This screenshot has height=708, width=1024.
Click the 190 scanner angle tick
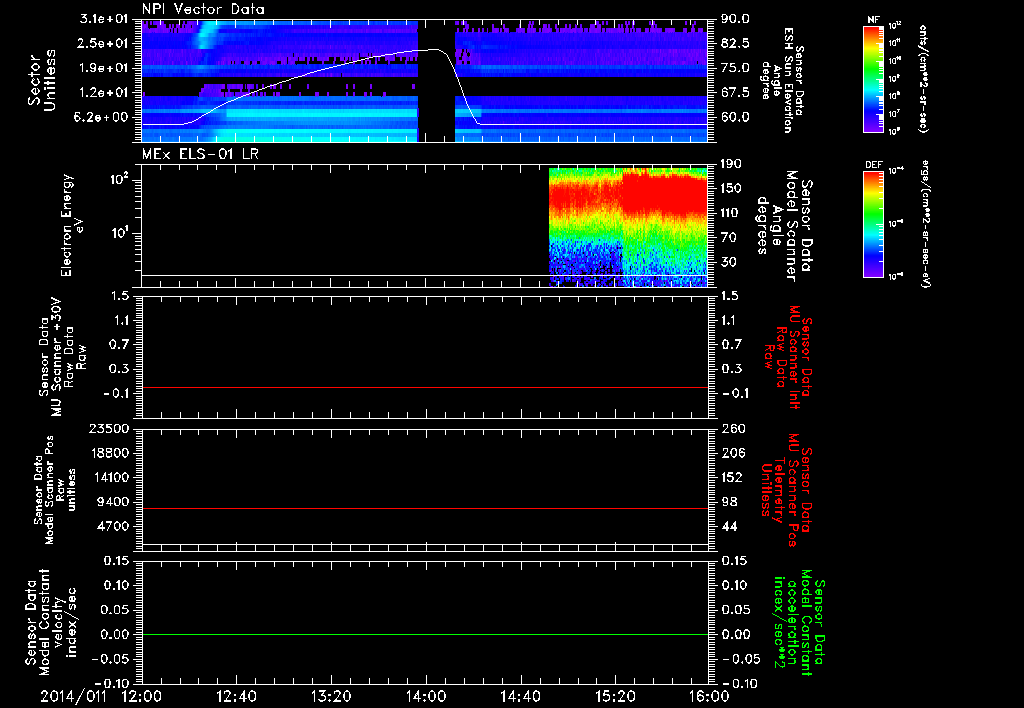(x=731, y=164)
